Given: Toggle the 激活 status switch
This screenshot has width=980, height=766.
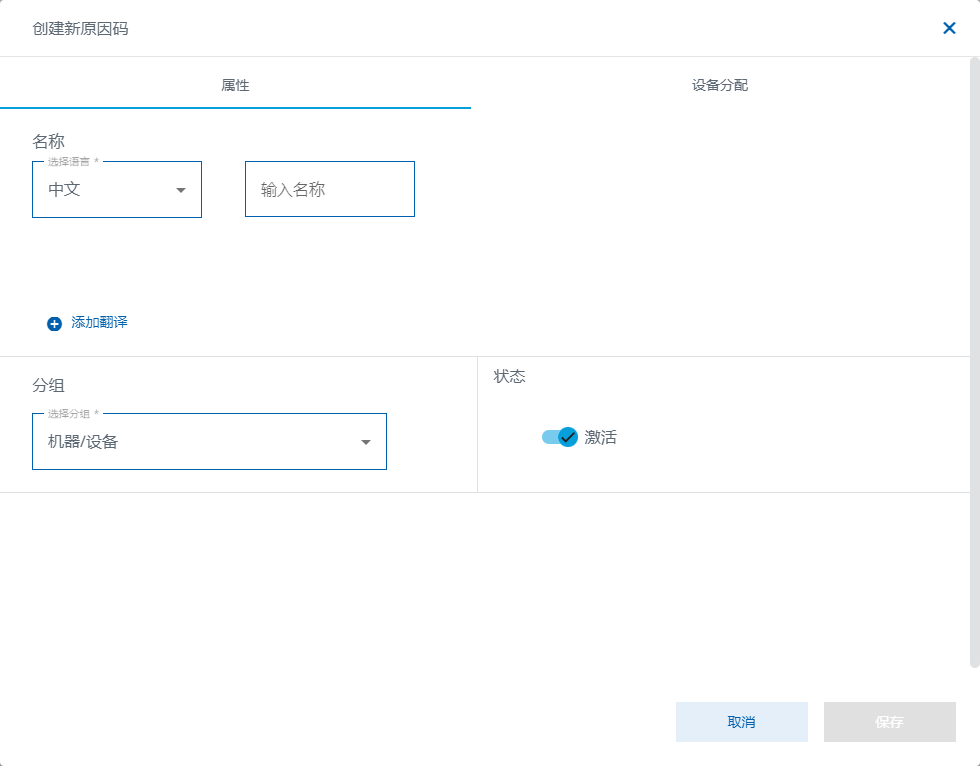Looking at the screenshot, I should [x=560, y=437].
